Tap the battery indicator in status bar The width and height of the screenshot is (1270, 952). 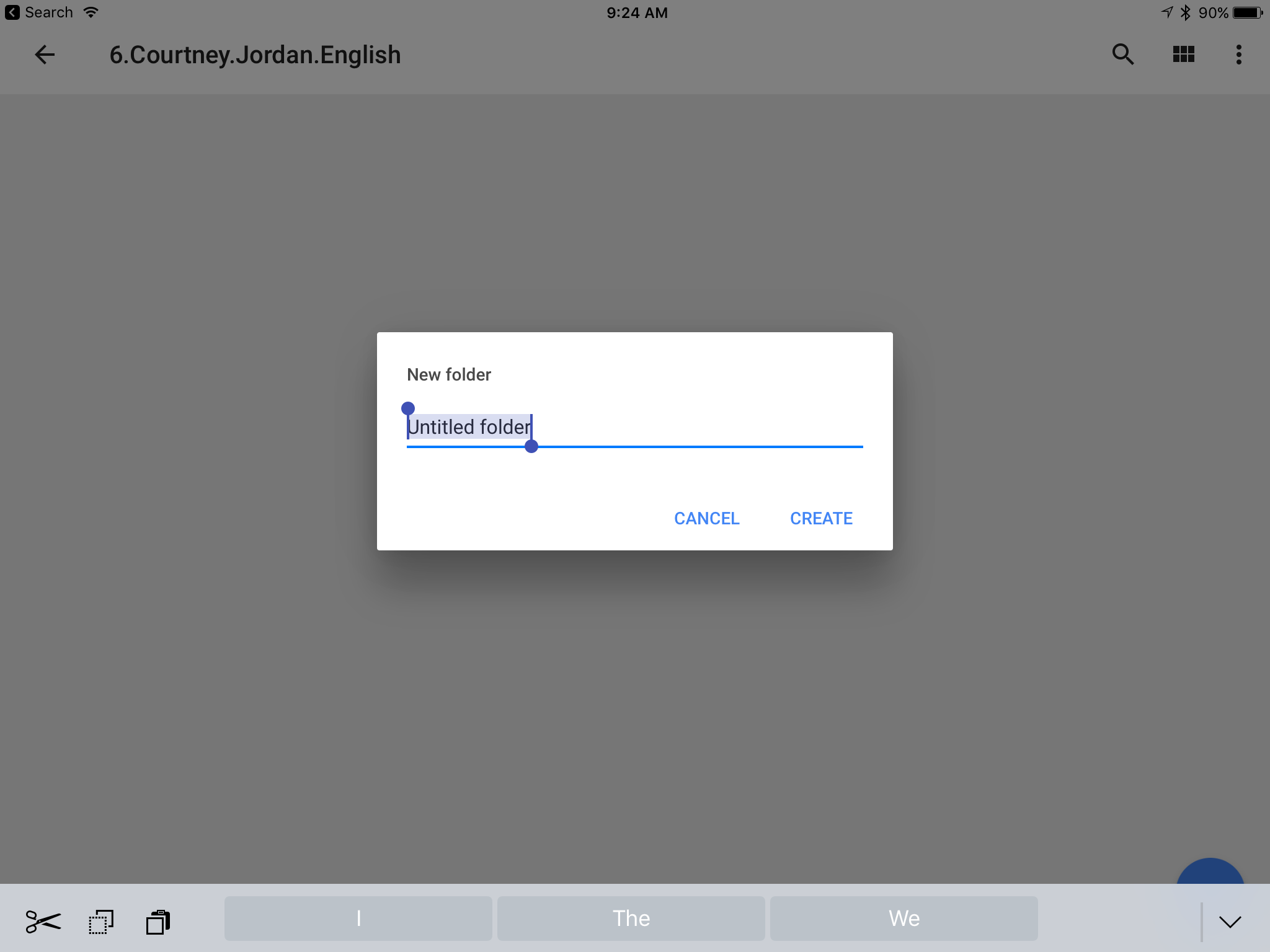(1248, 12)
